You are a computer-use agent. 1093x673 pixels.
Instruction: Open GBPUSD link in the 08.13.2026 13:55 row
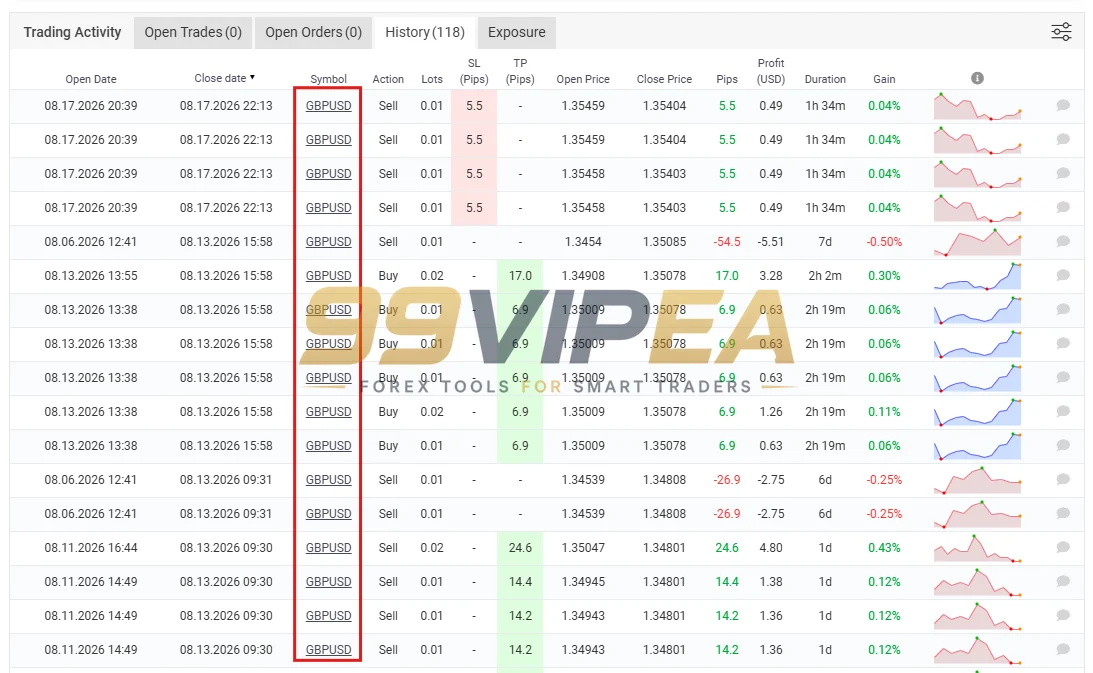coord(328,275)
